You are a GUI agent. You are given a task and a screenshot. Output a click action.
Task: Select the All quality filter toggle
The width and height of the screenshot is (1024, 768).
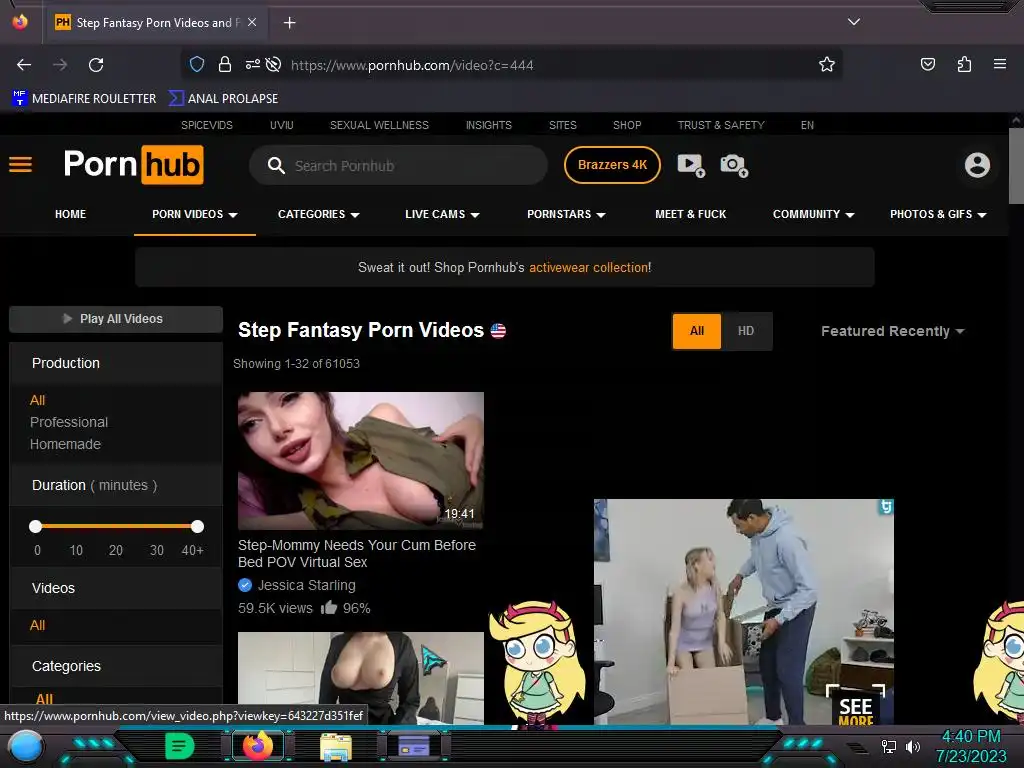coord(697,331)
